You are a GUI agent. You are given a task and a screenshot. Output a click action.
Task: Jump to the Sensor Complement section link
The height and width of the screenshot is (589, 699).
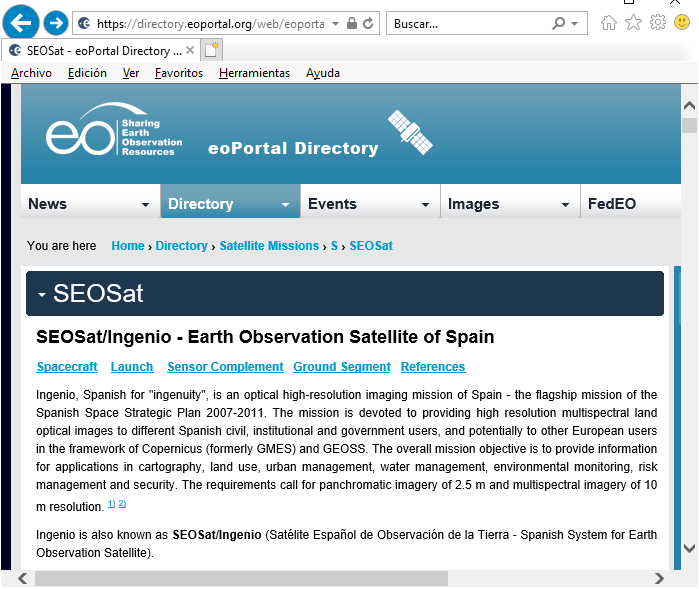tap(225, 367)
